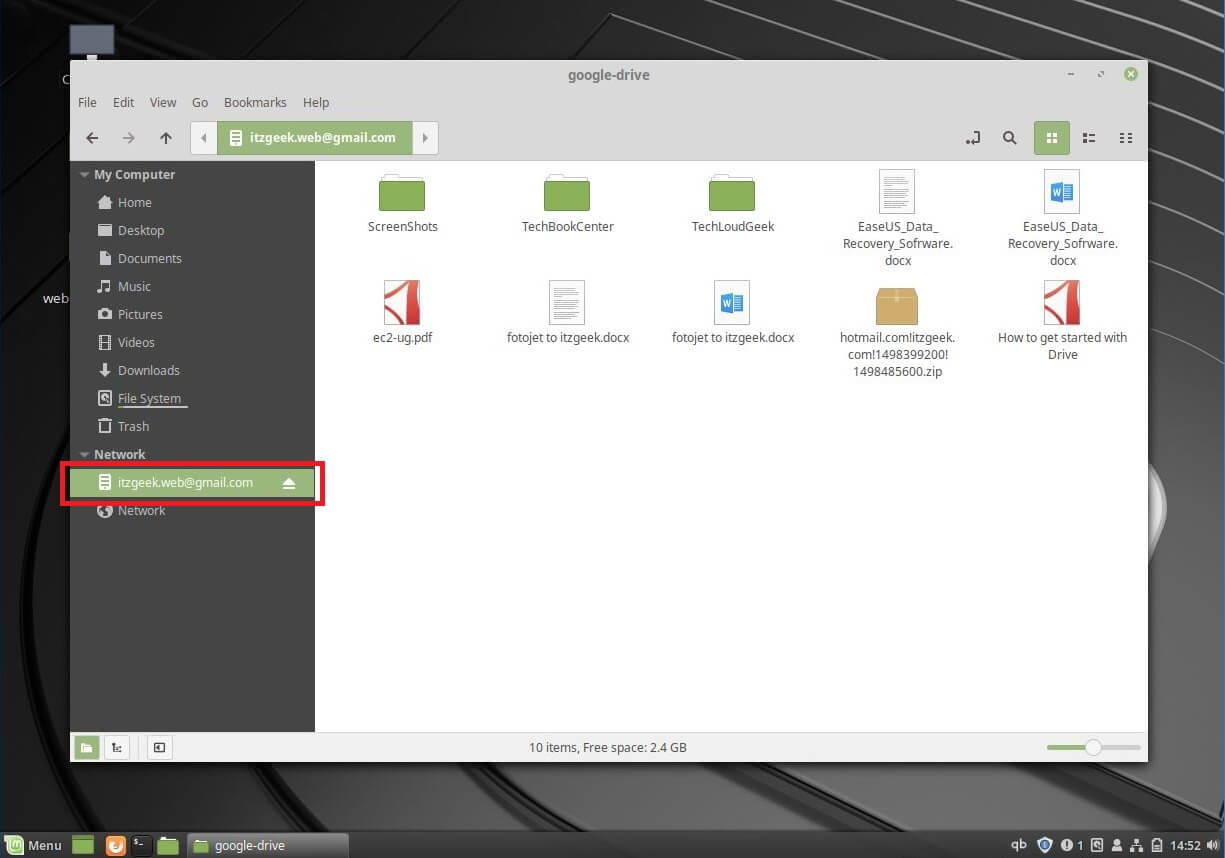1225x858 pixels.
Task: Click the back navigation arrow
Action: [92, 138]
